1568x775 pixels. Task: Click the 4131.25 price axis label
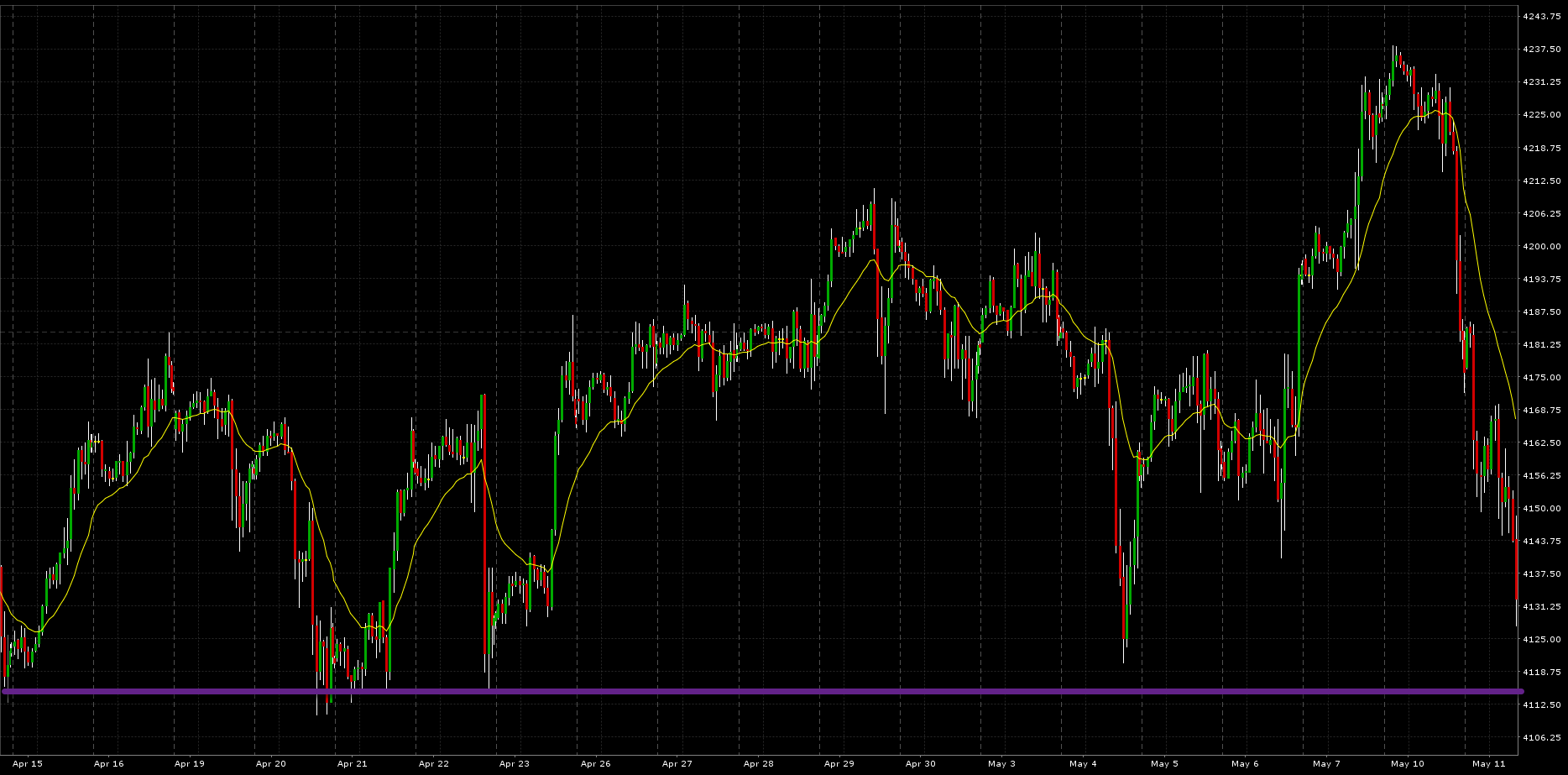click(1541, 606)
